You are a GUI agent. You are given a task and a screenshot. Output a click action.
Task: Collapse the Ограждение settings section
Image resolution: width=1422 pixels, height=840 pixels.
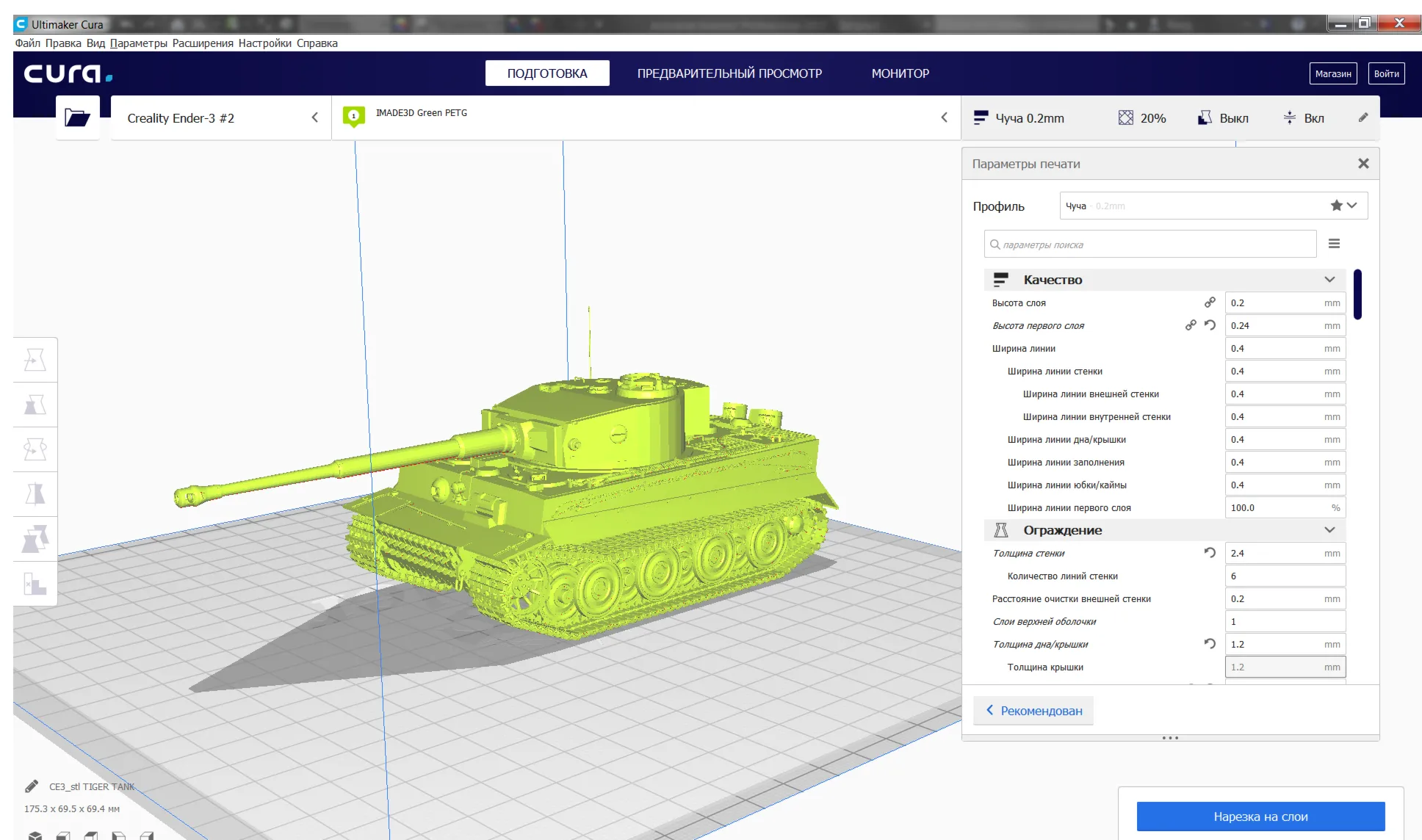point(1329,530)
